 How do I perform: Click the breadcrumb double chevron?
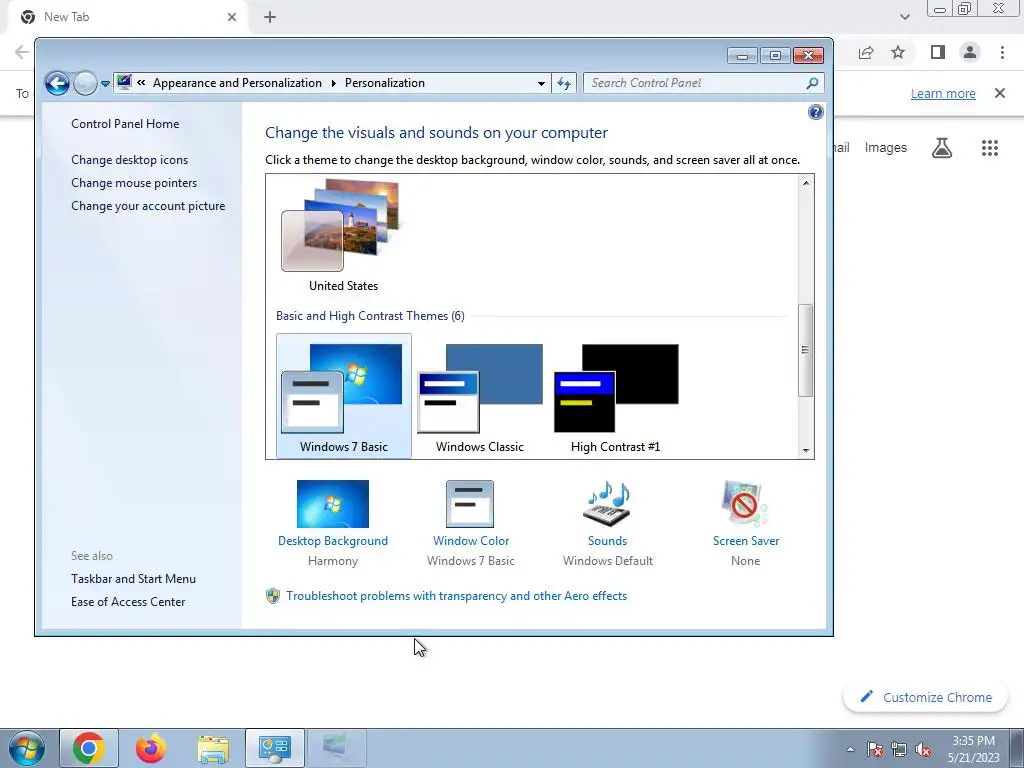click(141, 83)
